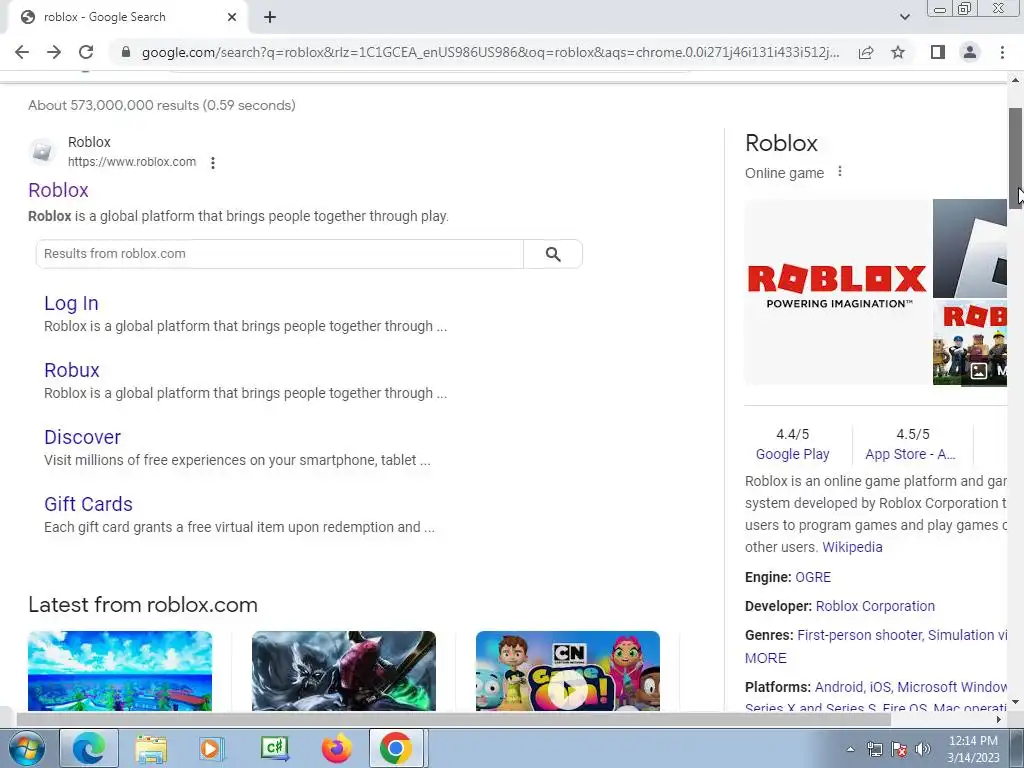Open the volume speaker tray icon
This screenshot has width=1024, height=768.
point(923,750)
